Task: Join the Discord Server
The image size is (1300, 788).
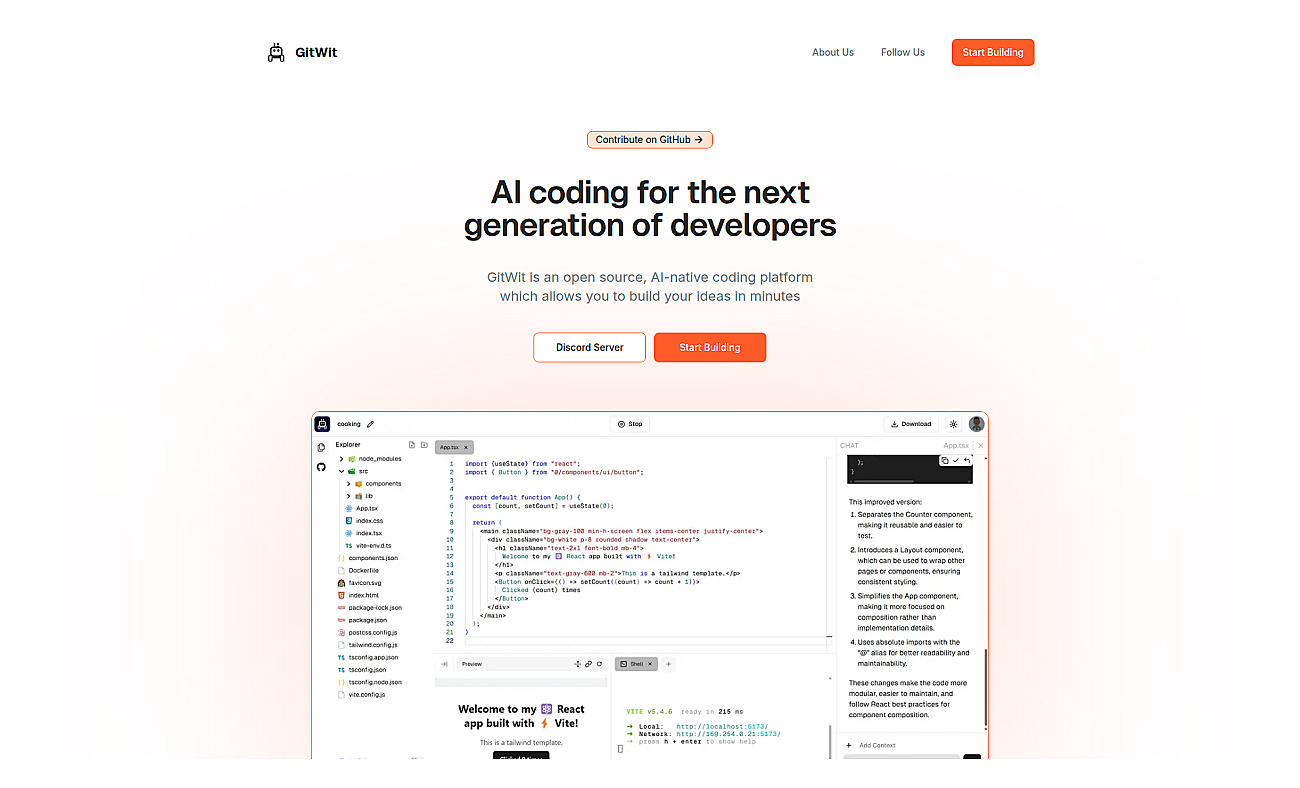Action: [590, 347]
